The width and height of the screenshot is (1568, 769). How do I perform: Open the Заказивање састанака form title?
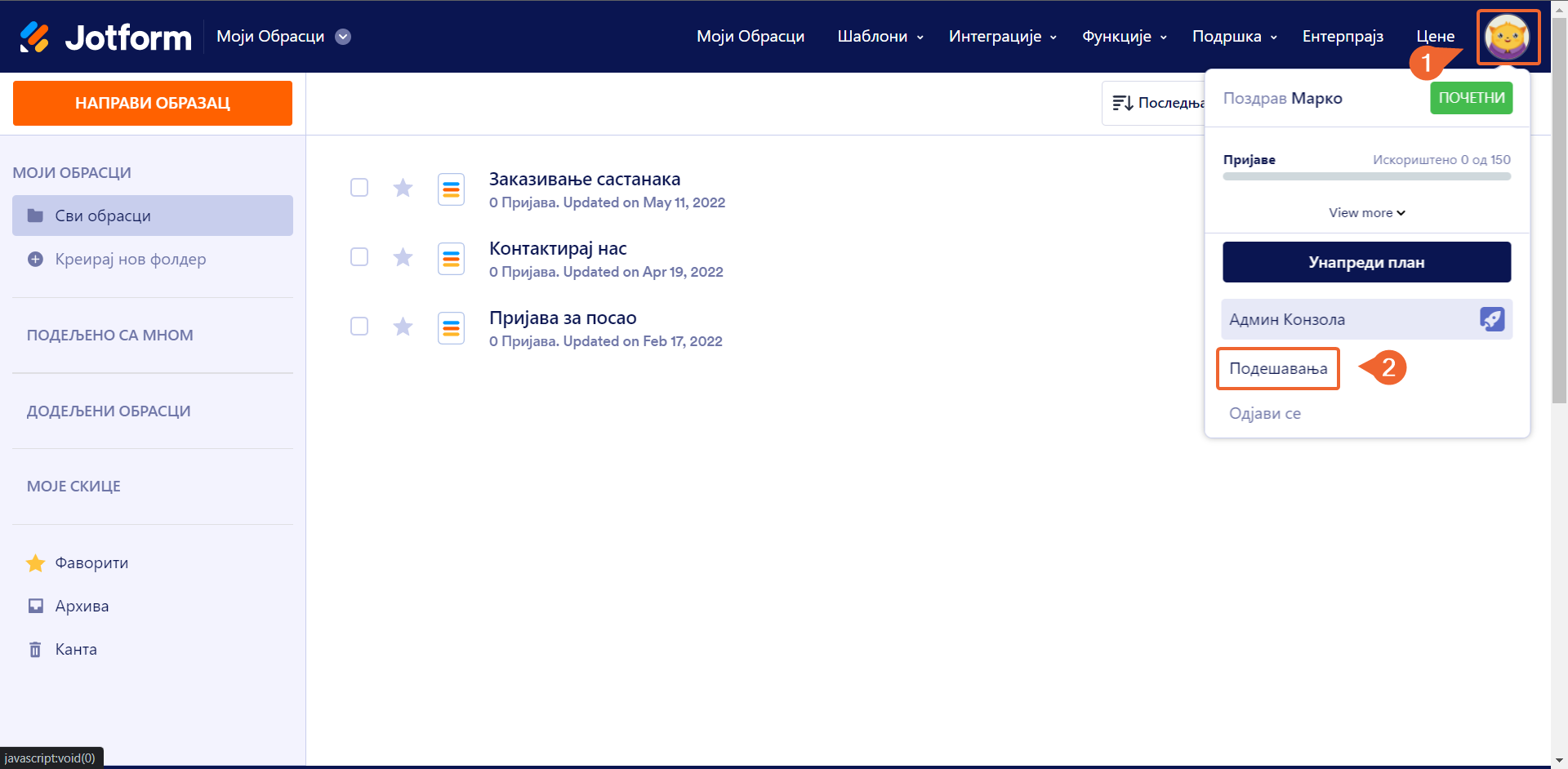(x=585, y=180)
